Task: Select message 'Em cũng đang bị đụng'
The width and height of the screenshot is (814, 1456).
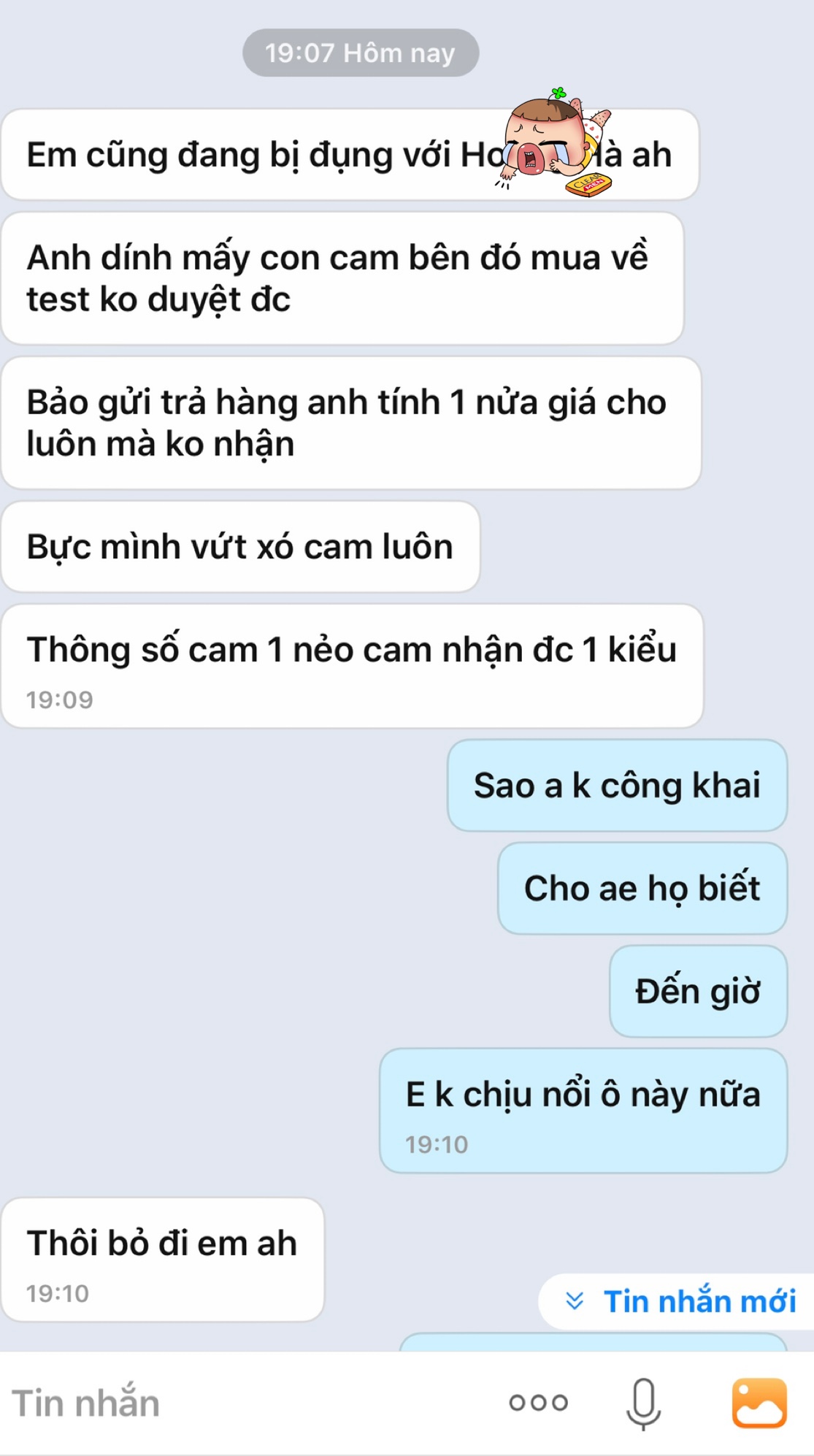Action: point(350,155)
